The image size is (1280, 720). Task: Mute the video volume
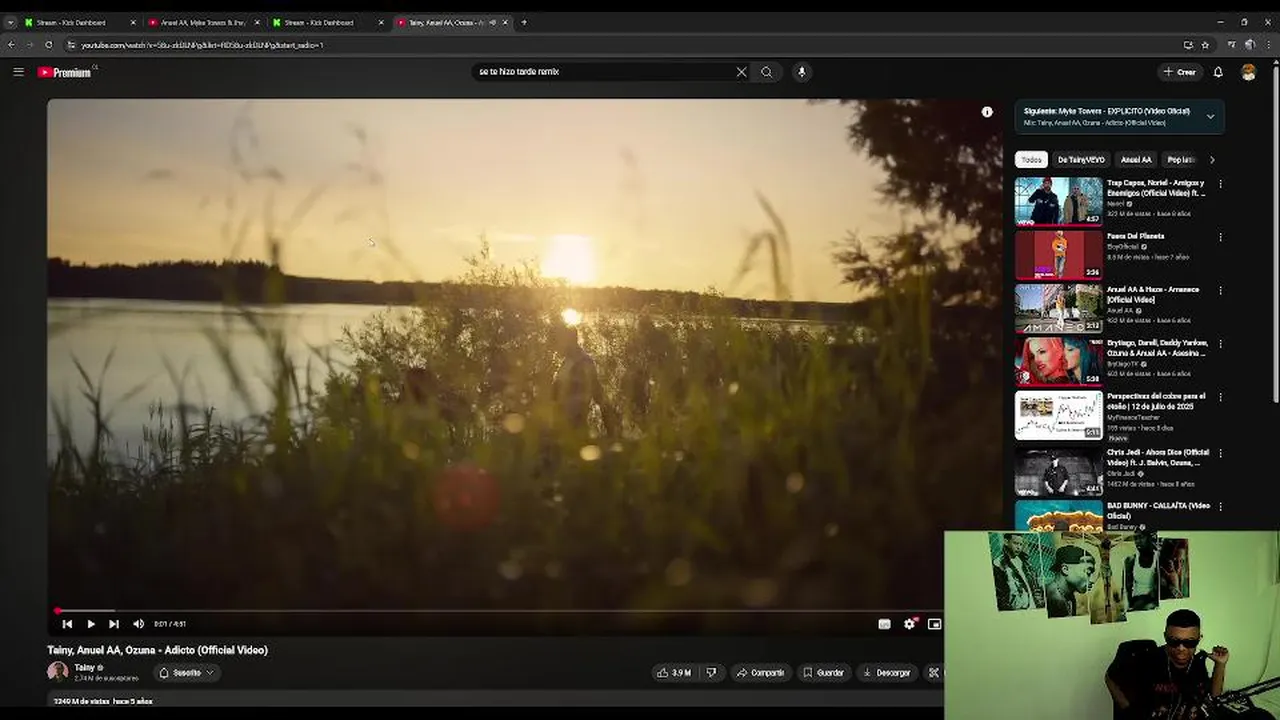click(x=138, y=624)
